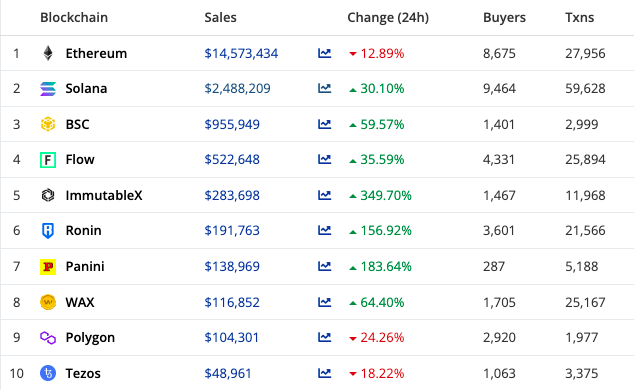This screenshot has width=634, height=390.
Task: Click the $116,852 sales figure
Action: (232, 302)
